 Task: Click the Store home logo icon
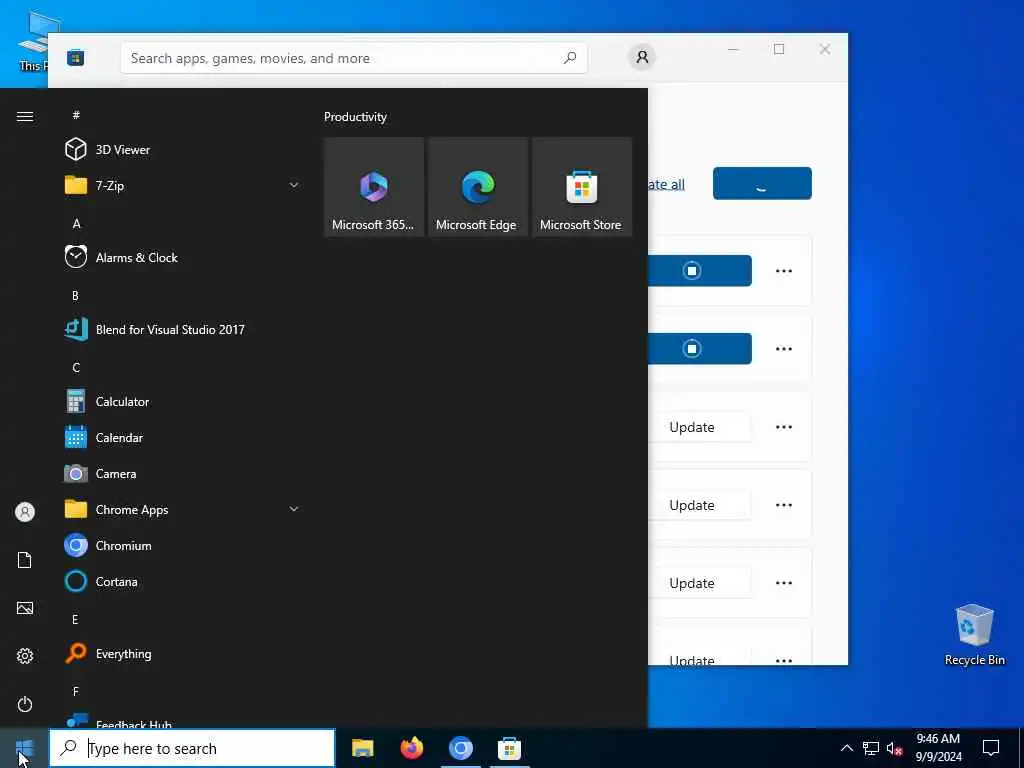click(x=76, y=57)
